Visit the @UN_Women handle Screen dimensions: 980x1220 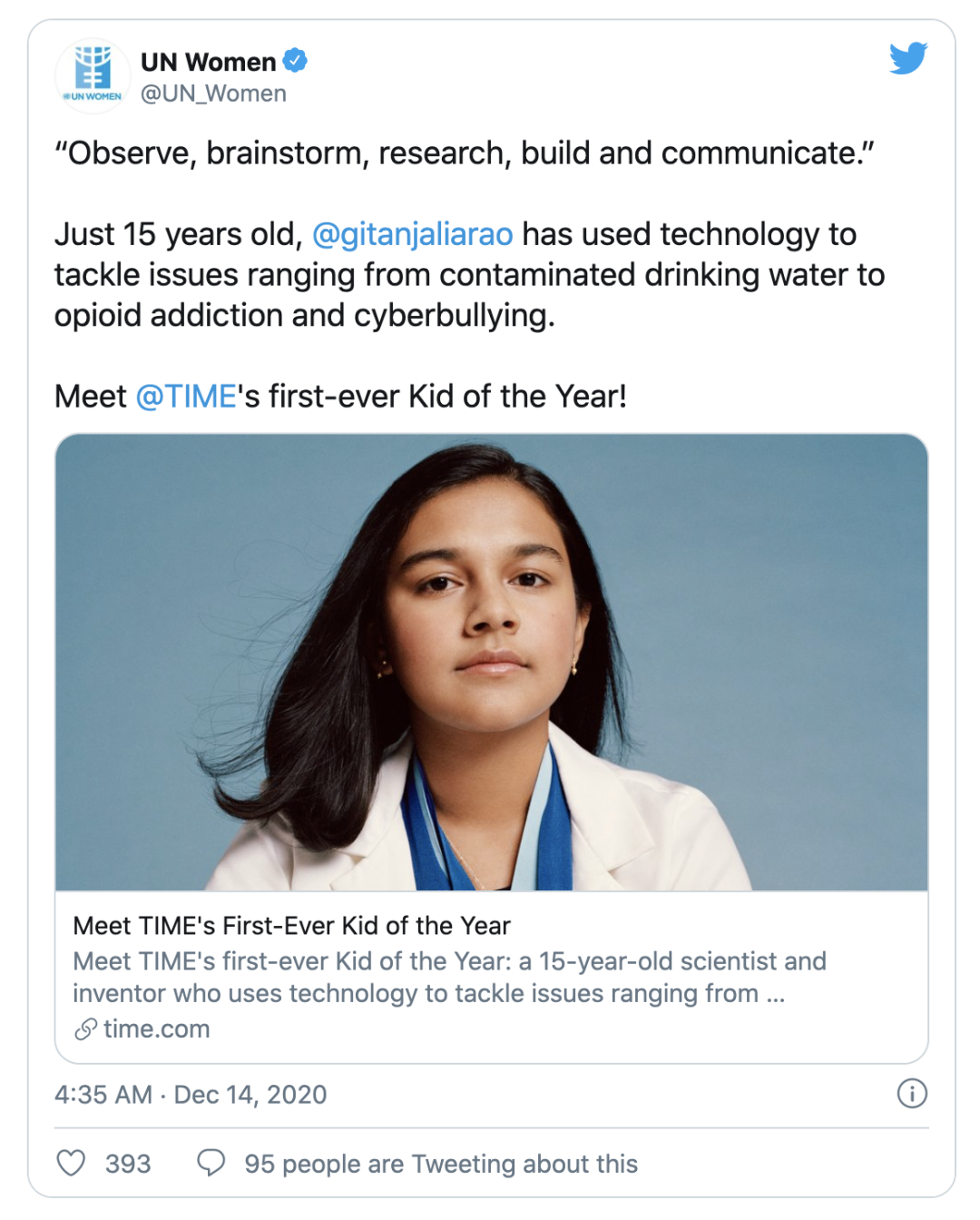pos(213,93)
